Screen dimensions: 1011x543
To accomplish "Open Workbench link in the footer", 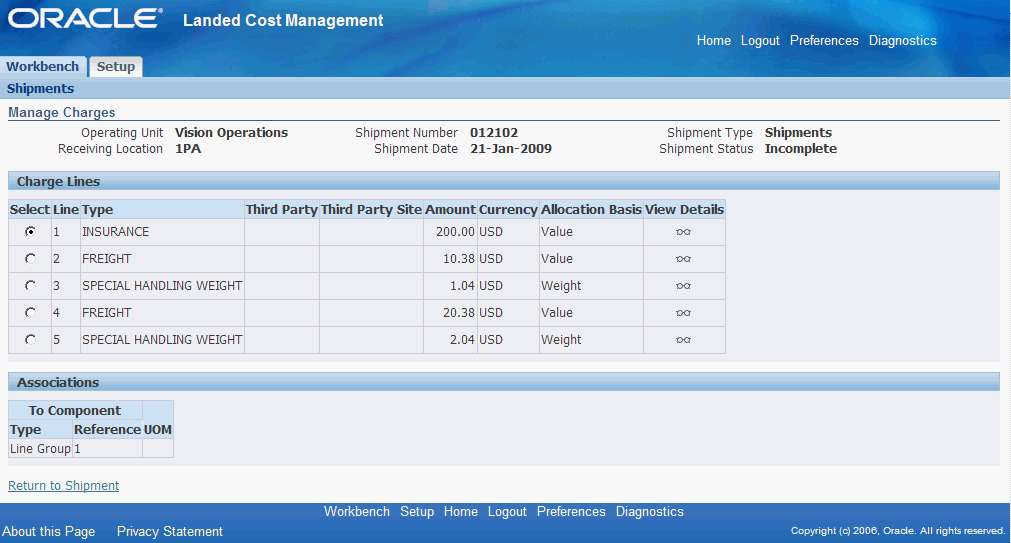I will (x=357, y=511).
